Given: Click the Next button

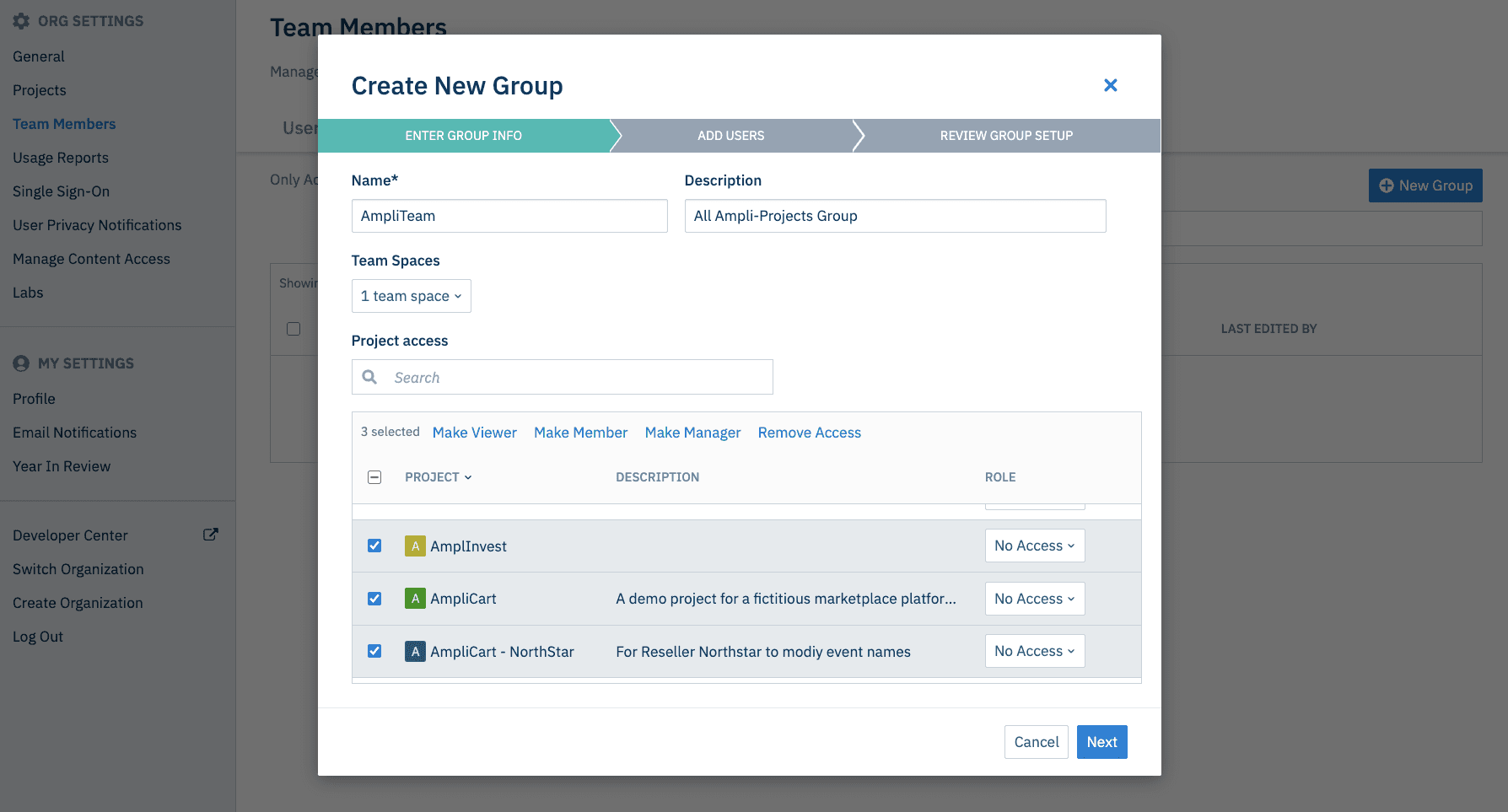Looking at the screenshot, I should 1101,742.
